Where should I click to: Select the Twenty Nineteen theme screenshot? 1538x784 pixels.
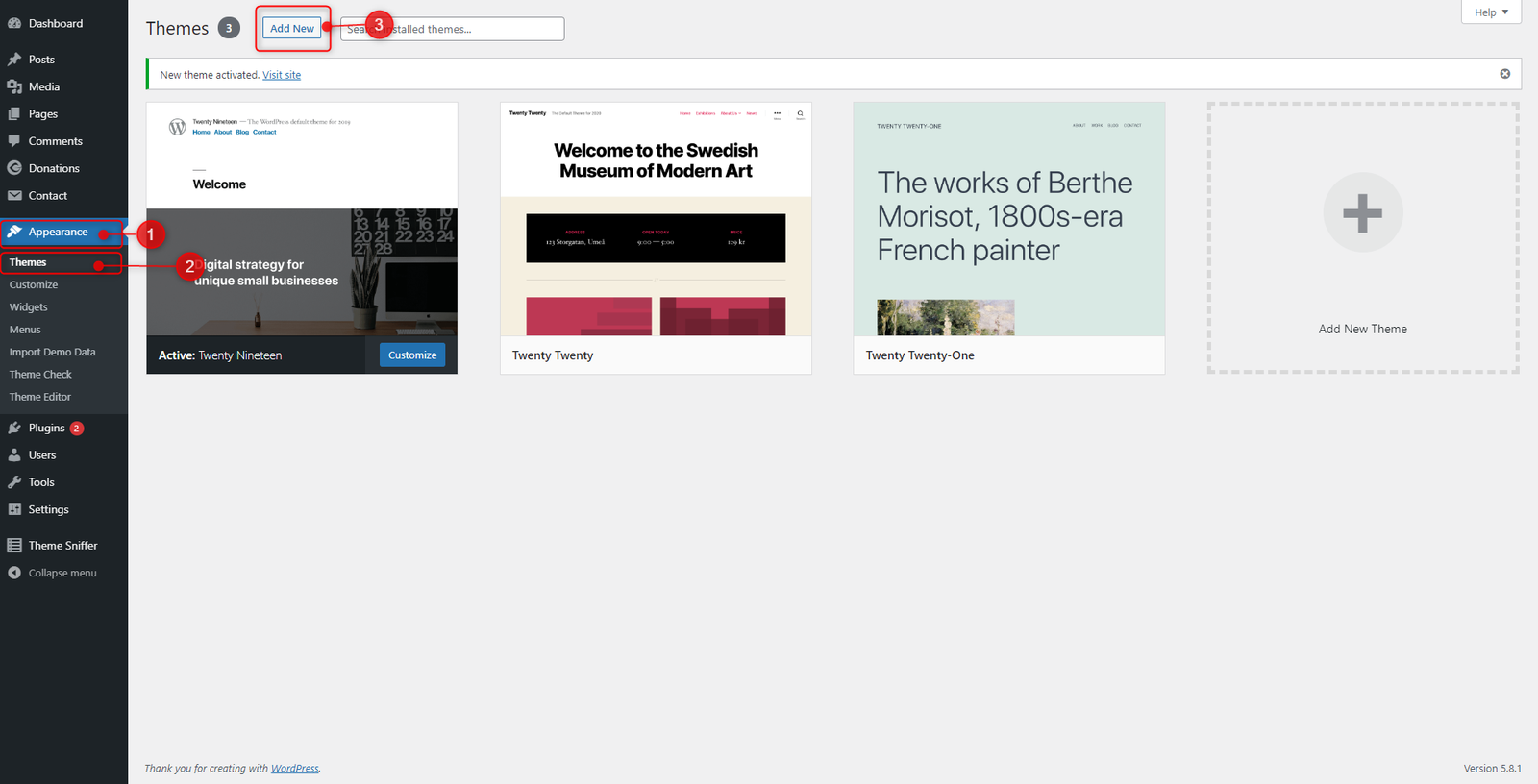[302, 219]
